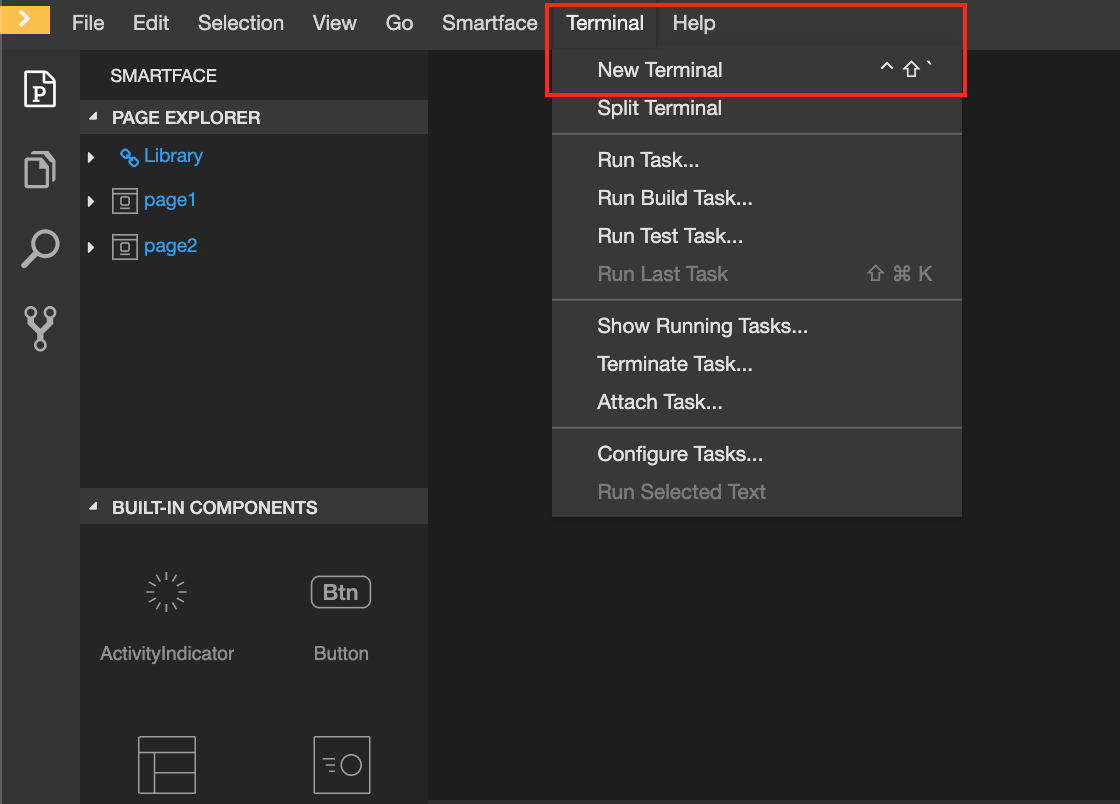The width and height of the screenshot is (1120, 804).
Task: Open the View menu
Action: coord(334,23)
